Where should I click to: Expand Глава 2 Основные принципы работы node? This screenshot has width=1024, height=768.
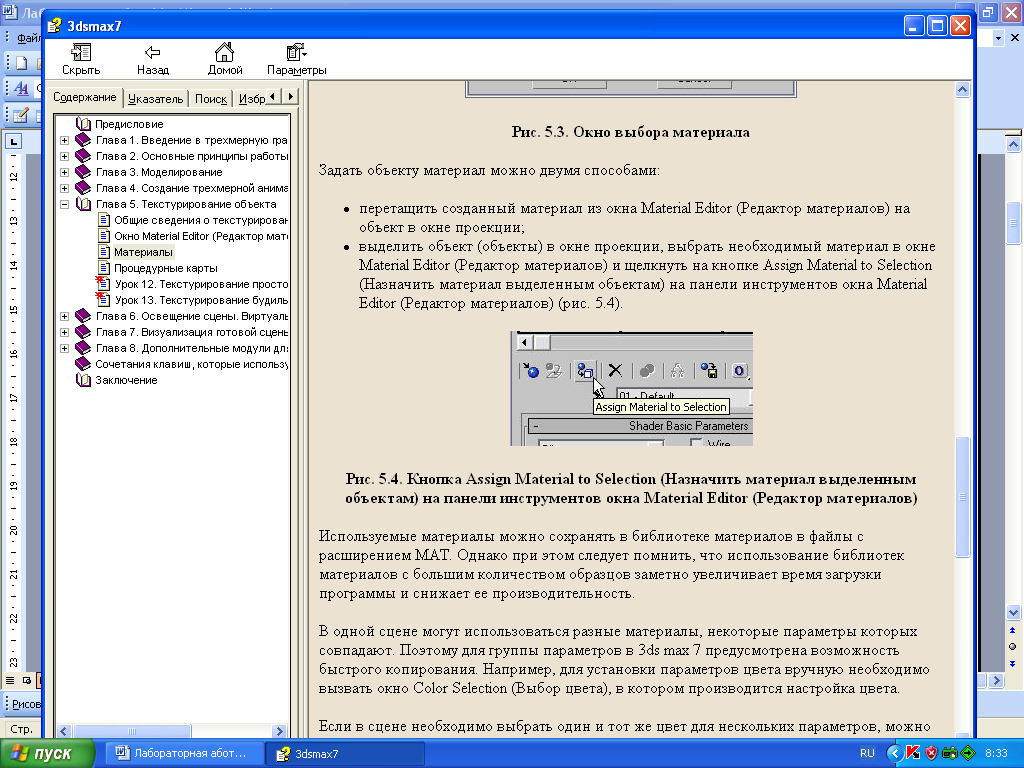pos(64,156)
